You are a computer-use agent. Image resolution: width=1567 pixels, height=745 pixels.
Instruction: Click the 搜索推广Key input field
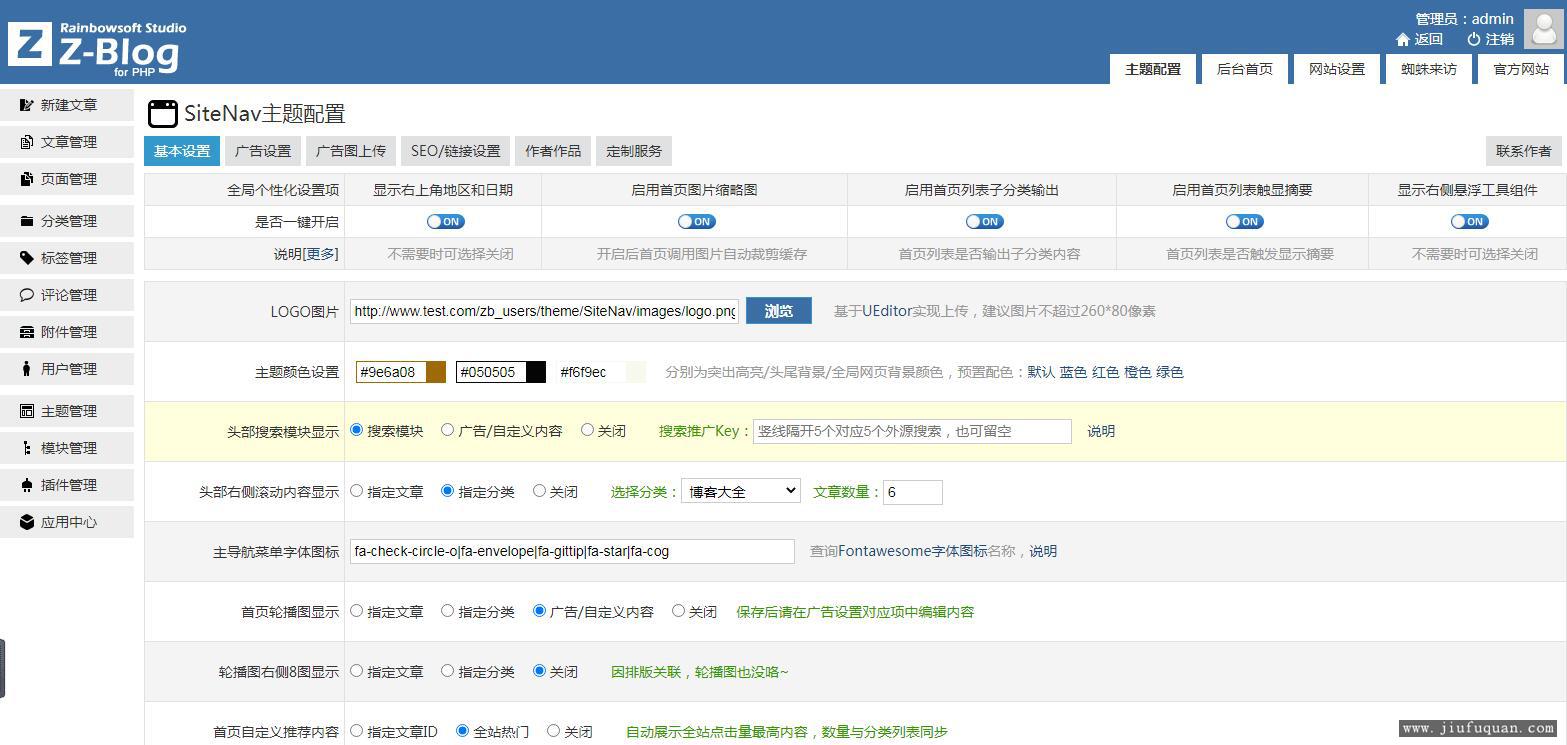(912, 431)
